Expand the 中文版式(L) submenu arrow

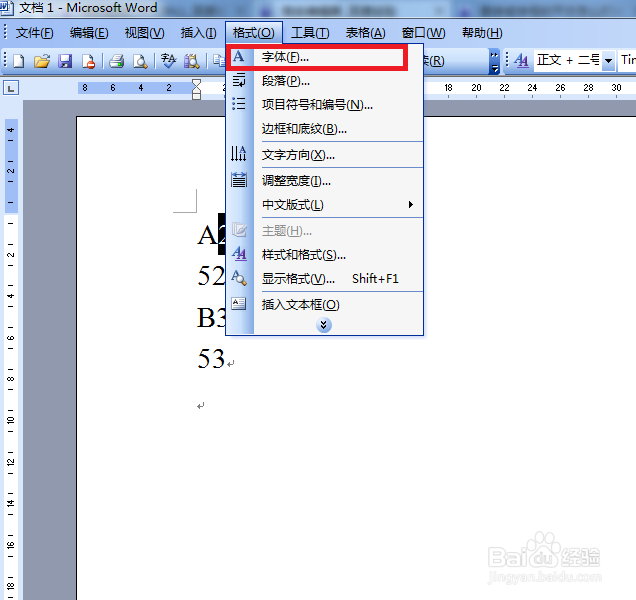pos(410,204)
